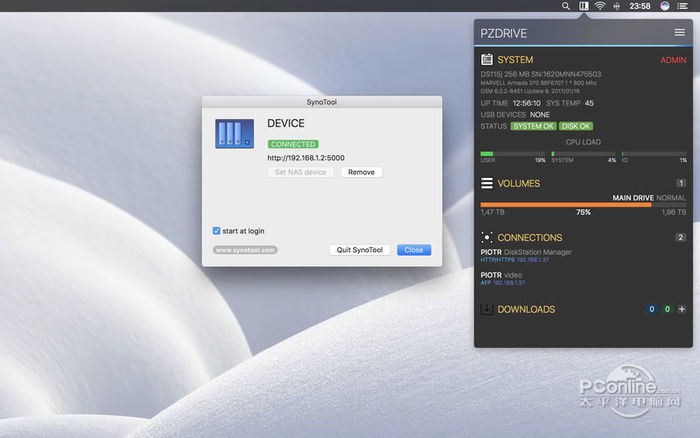This screenshot has height=438, width=700.
Task: Click the UP TIME value 12:56:10
Action: [526, 103]
